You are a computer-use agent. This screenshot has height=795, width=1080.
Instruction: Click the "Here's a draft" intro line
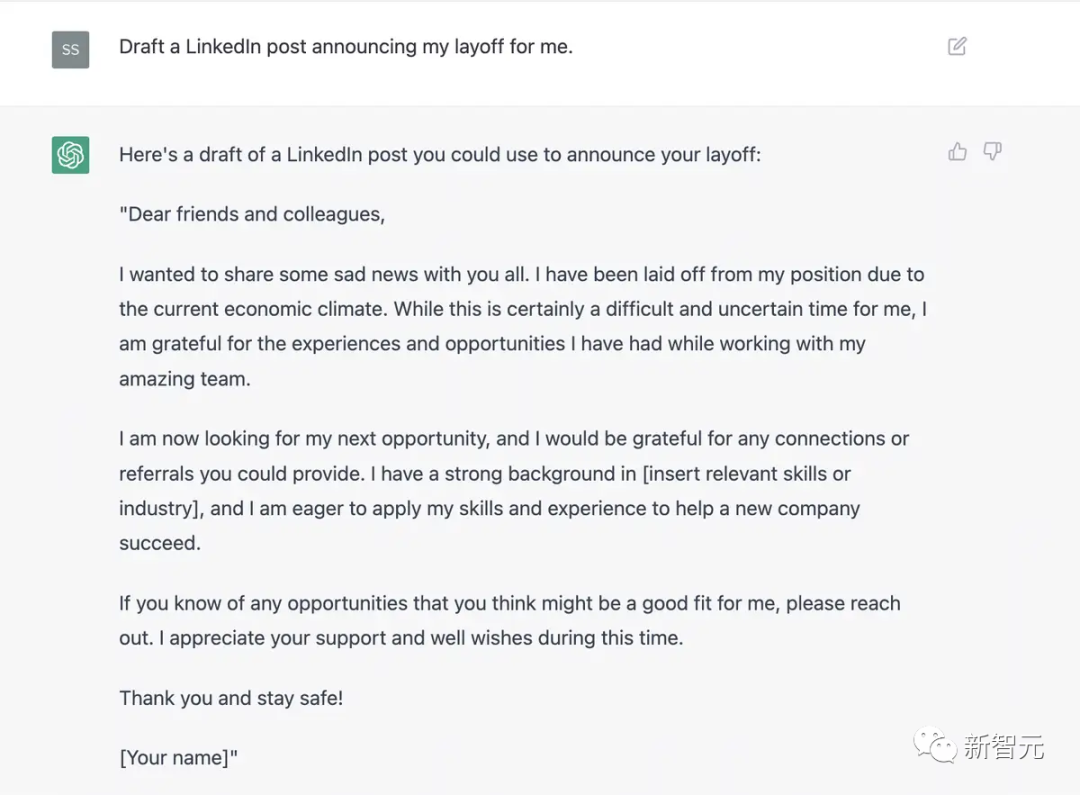(439, 155)
